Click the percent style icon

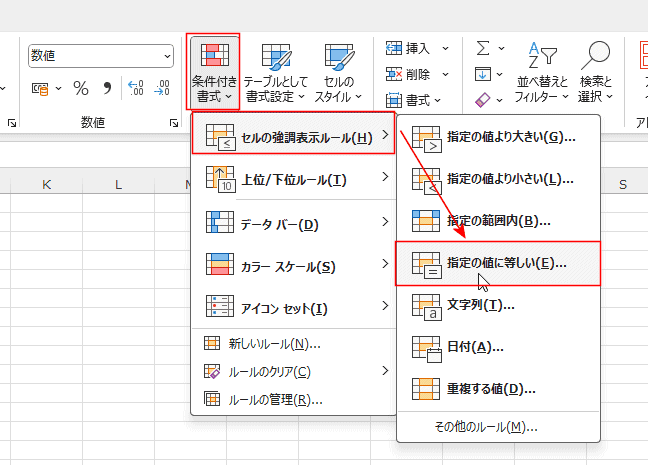pyautogui.click(x=81, y=88)
